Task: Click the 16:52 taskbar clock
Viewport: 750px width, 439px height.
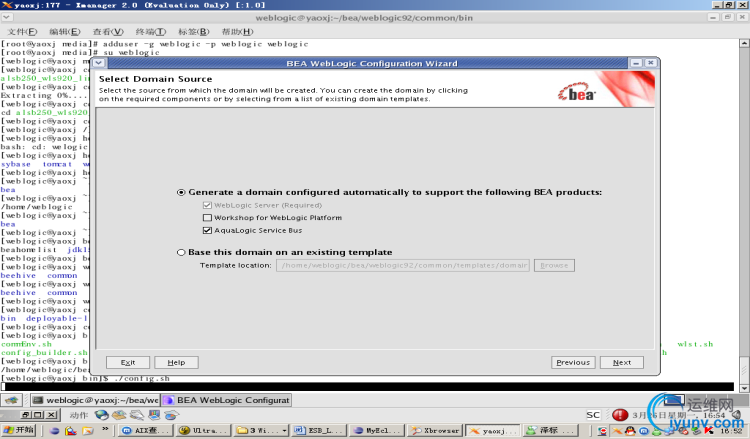Action: [731, 431]
